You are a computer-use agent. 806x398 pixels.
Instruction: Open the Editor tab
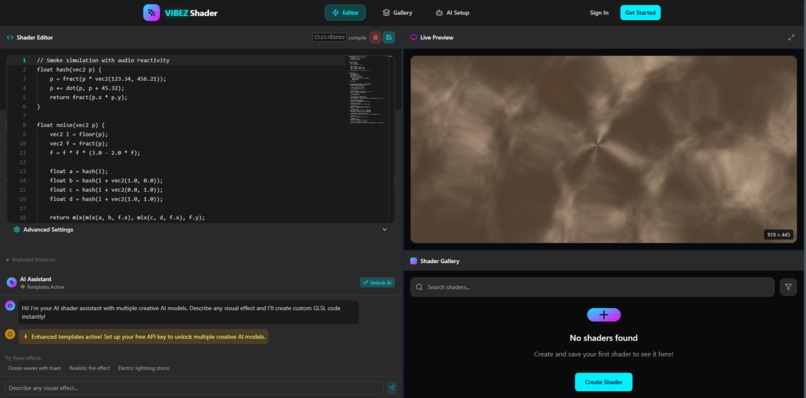coord(345,13)
